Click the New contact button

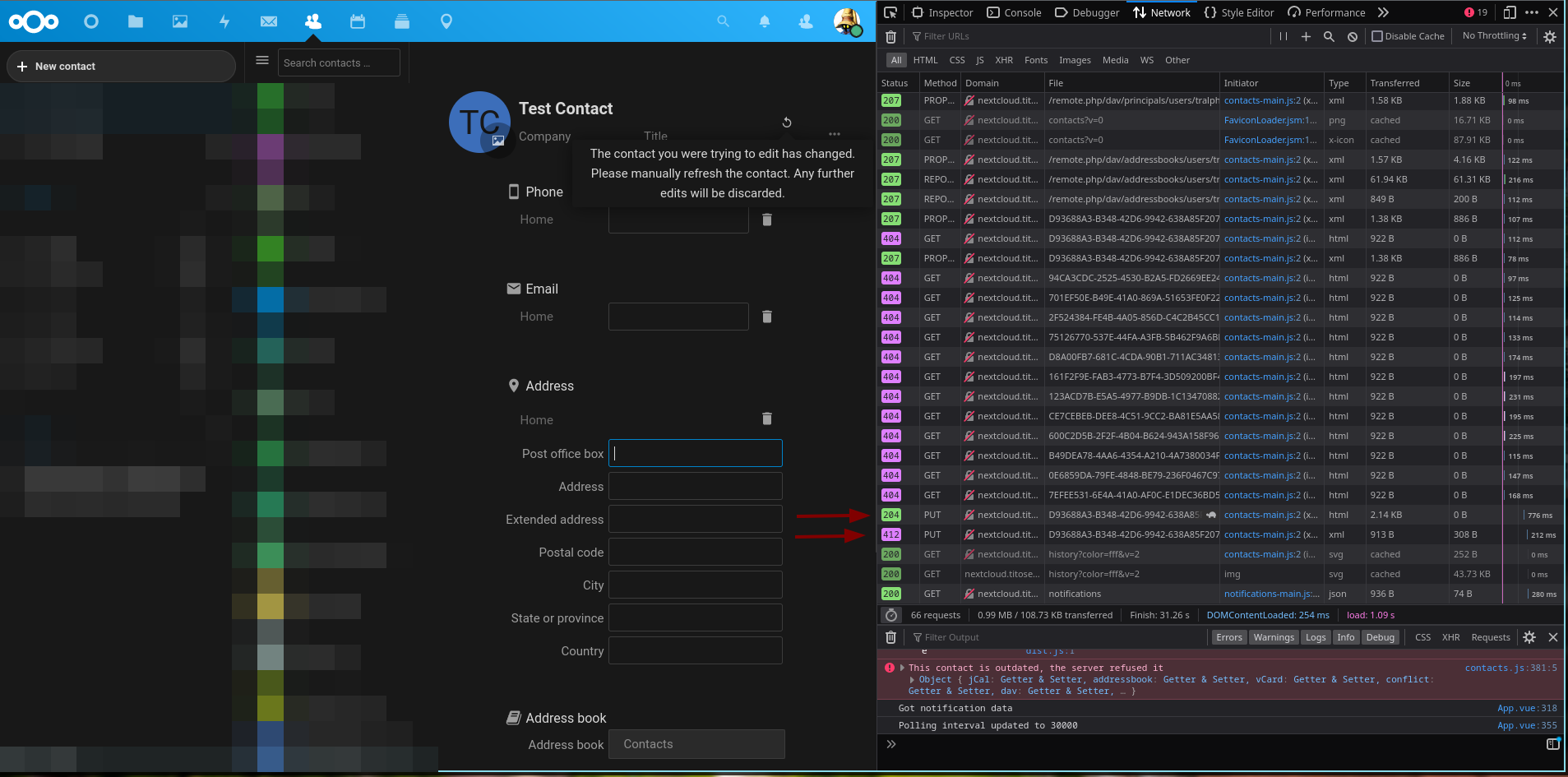coord(121,66)
